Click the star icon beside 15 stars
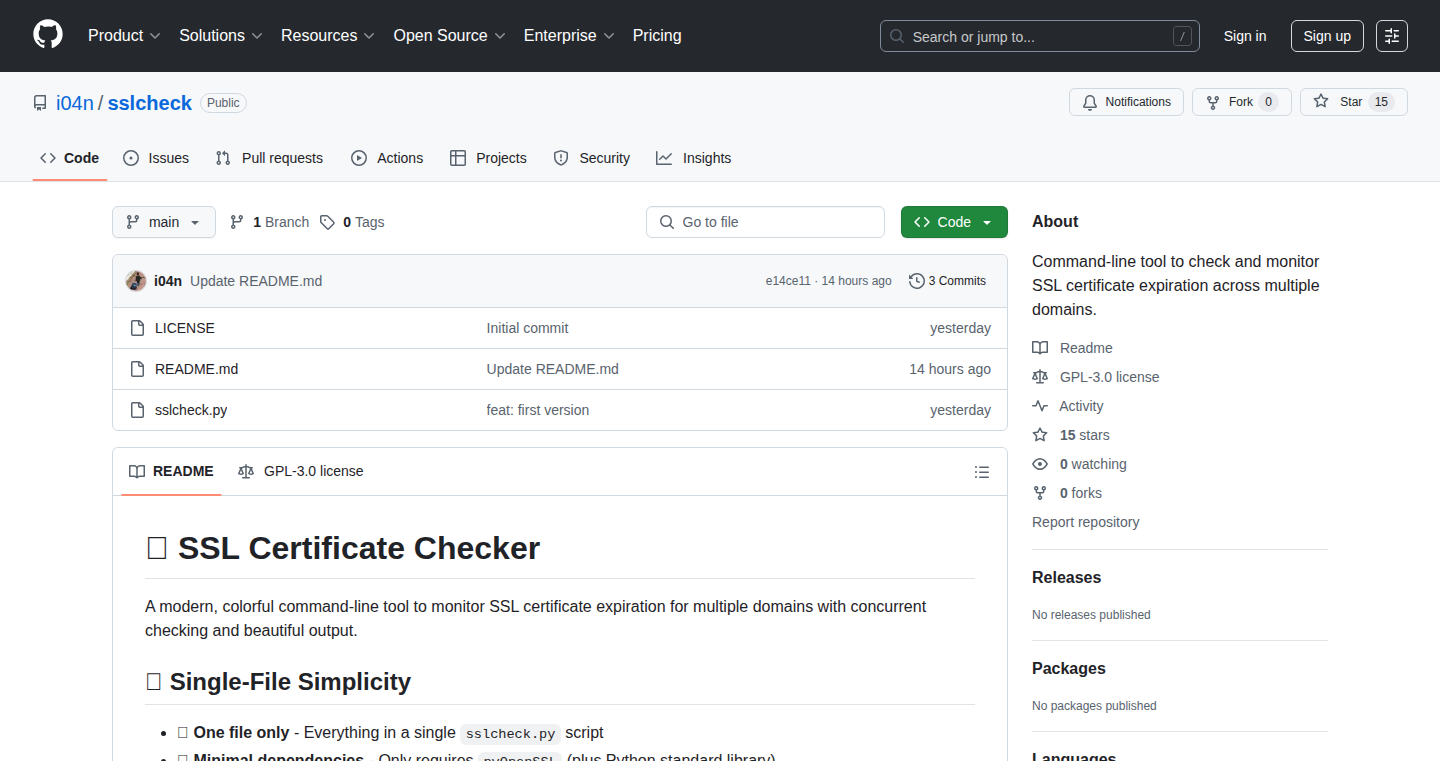 click(x=1040, y=435)
